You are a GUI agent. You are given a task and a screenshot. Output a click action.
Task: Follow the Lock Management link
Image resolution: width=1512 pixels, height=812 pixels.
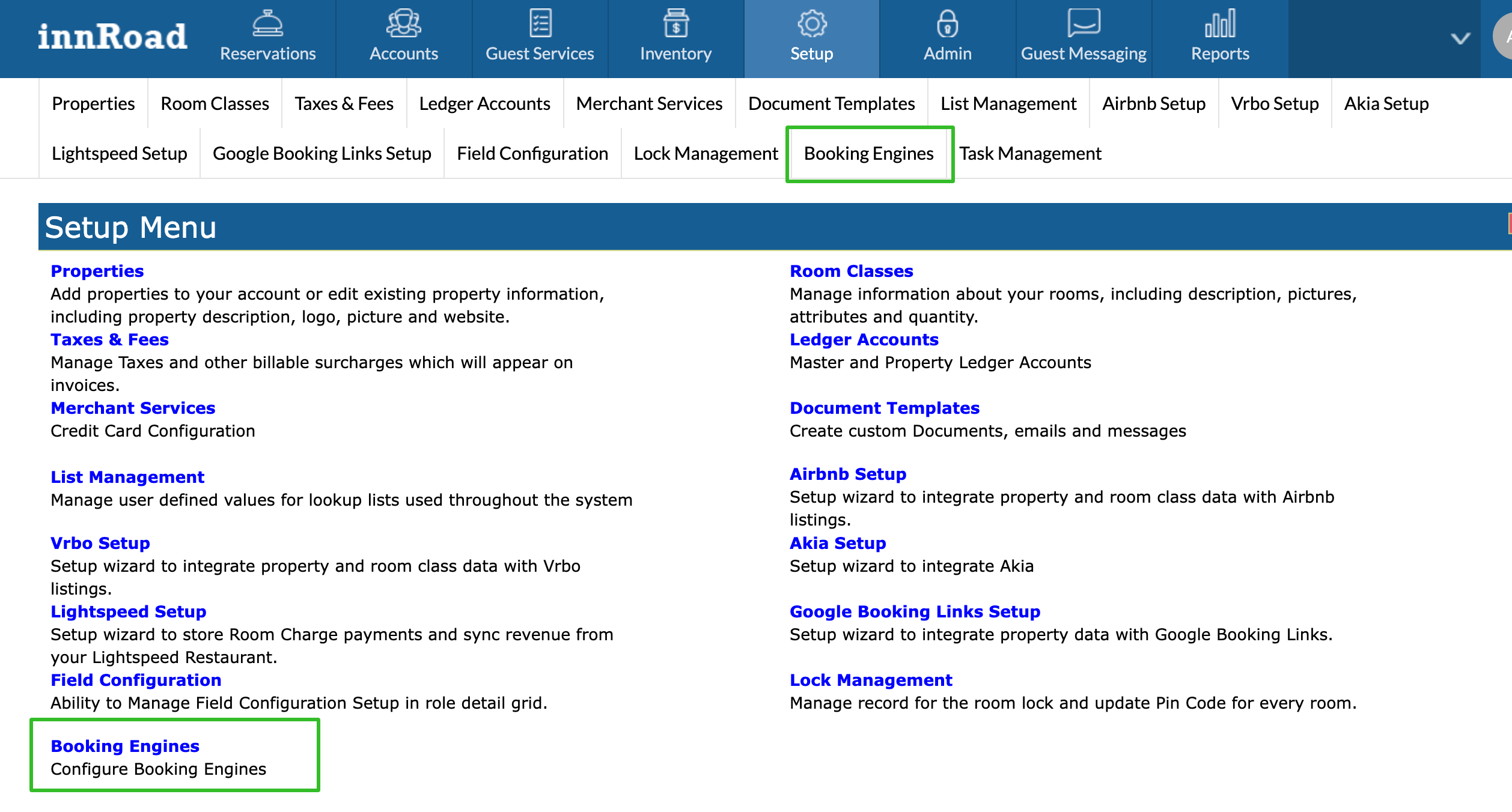tap(870, 680)
